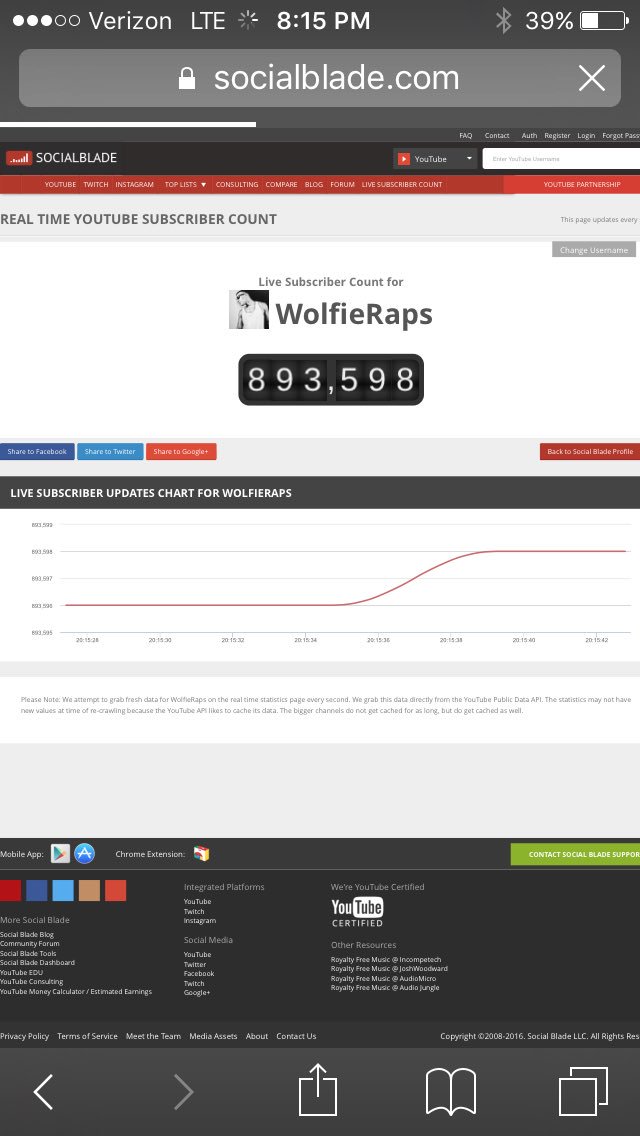This screenshot has height=1136, width=640.
Task: Open the Safari tabs overview icon
Action: (583, 1092)
